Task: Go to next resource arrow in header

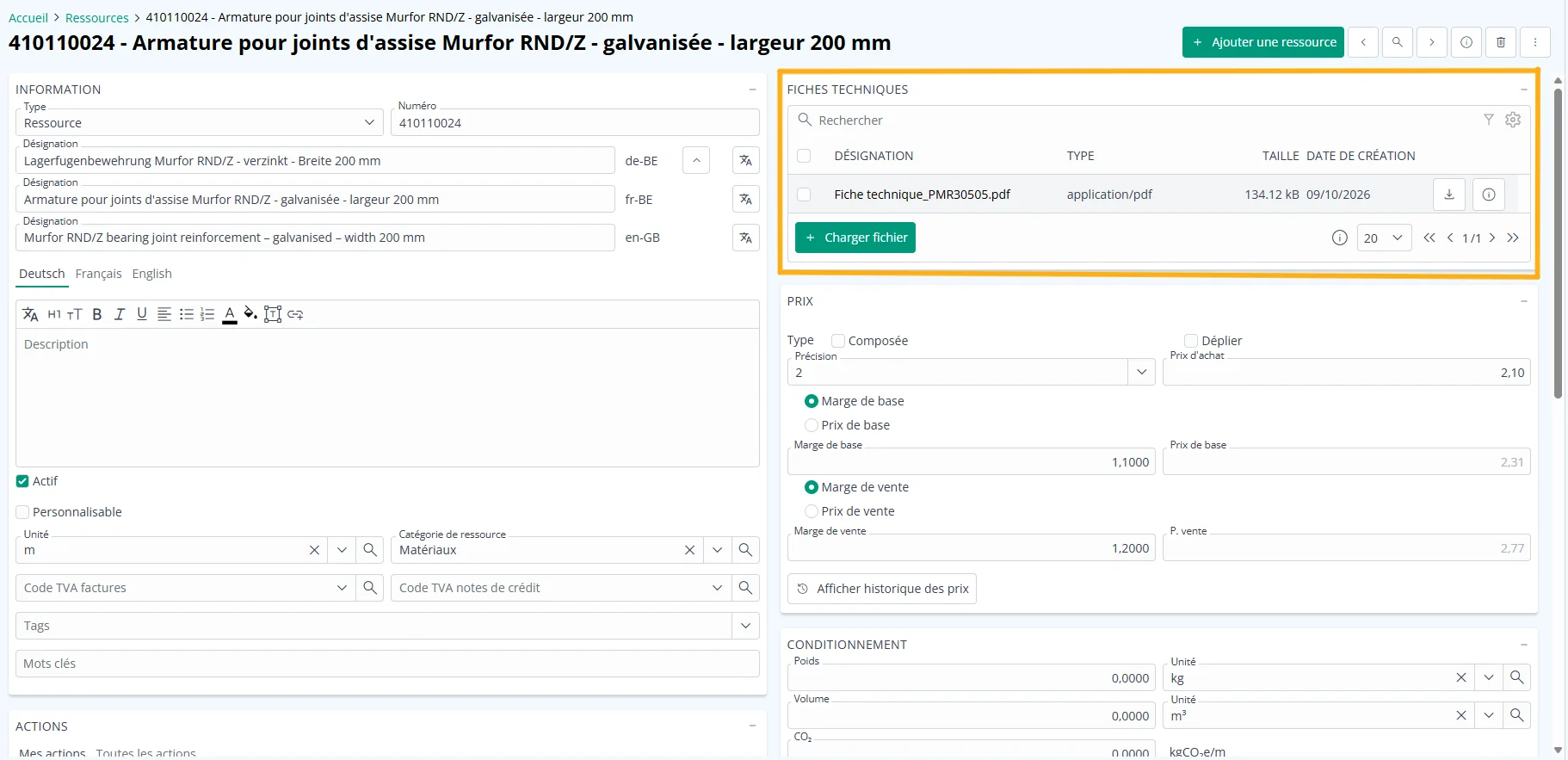Action: pyautogui.click(x=1432, y=42)
